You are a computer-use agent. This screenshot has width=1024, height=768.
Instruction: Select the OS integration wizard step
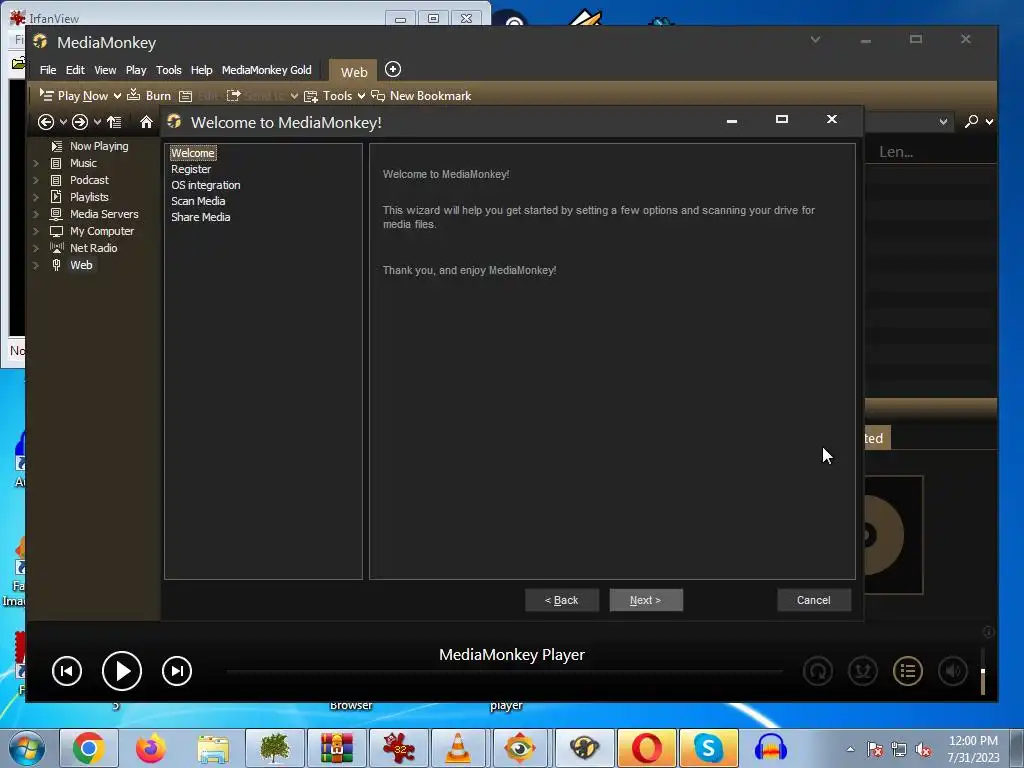206,185
